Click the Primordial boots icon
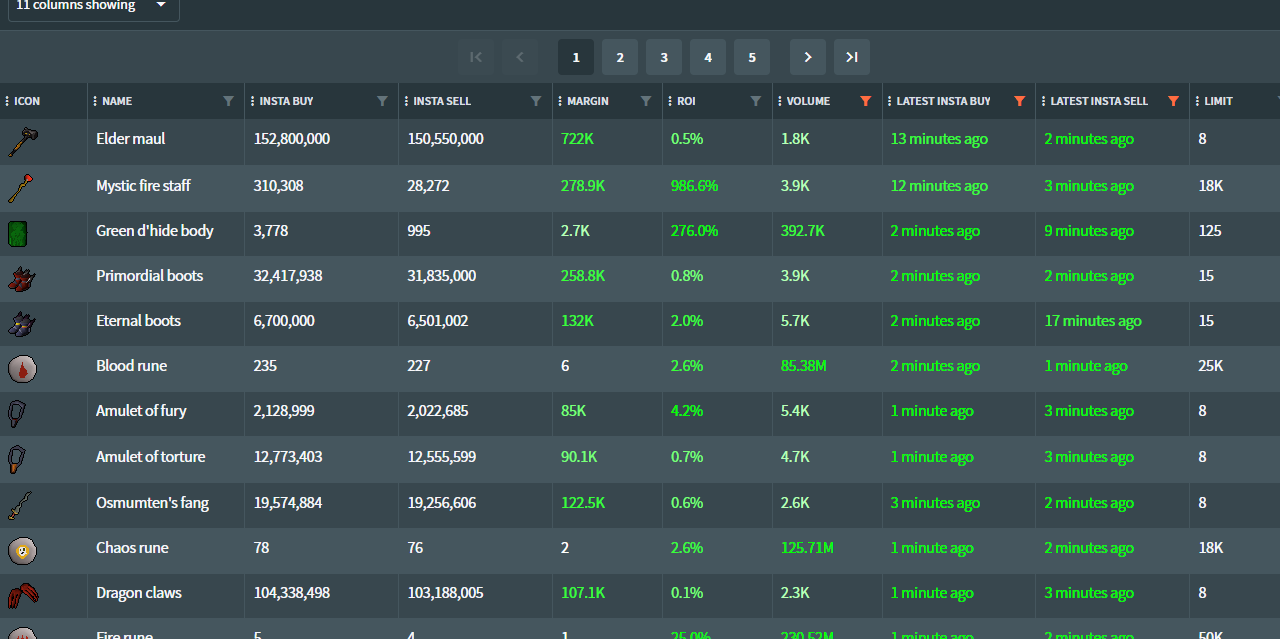Viewport: 1280px width, 639px height. pyautogui.click(x=22, y=278)
